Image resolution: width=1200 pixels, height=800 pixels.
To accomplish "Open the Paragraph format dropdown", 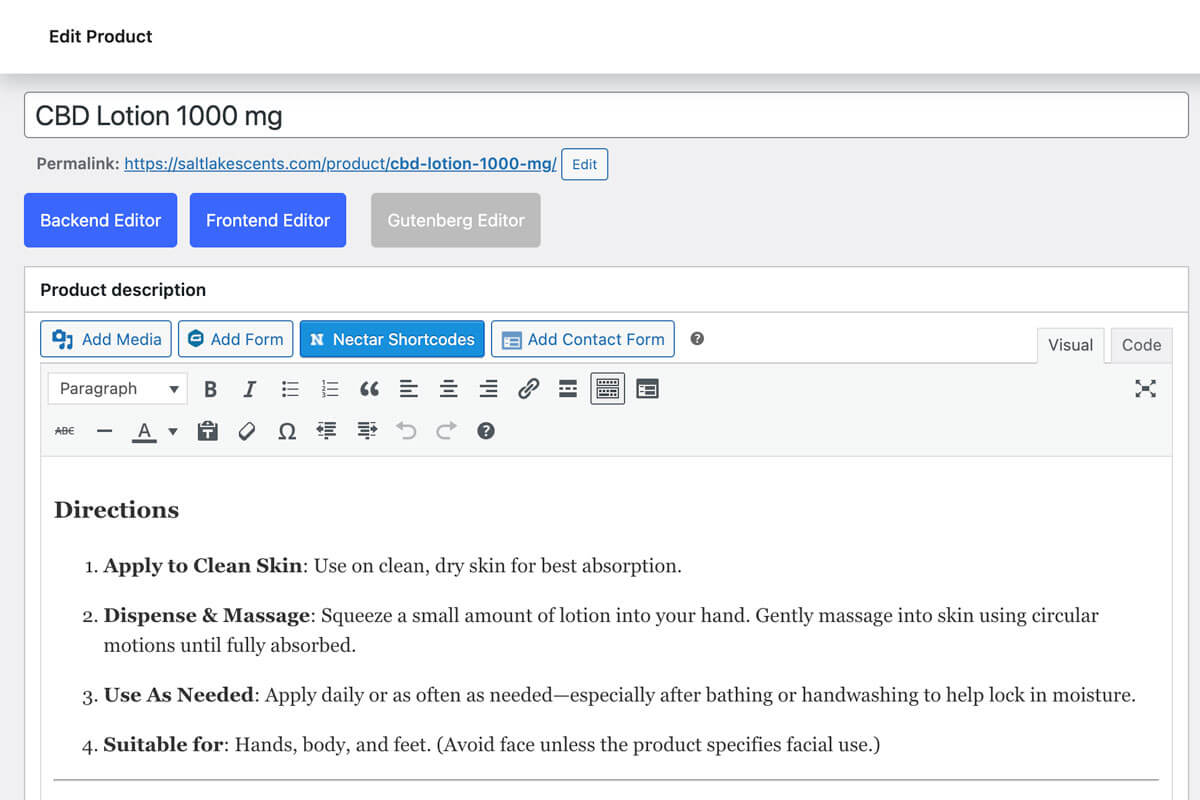I will (118, 389).
